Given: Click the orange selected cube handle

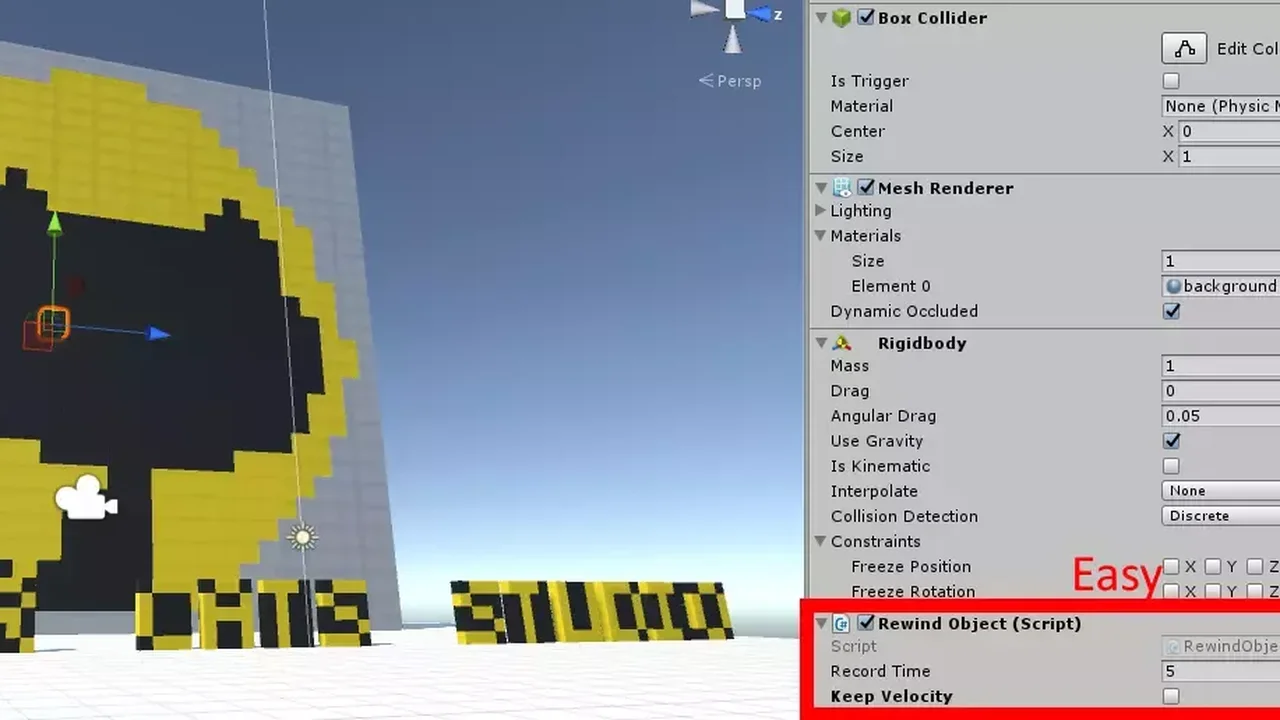Looking at the screenshot, I should point(53,323).
